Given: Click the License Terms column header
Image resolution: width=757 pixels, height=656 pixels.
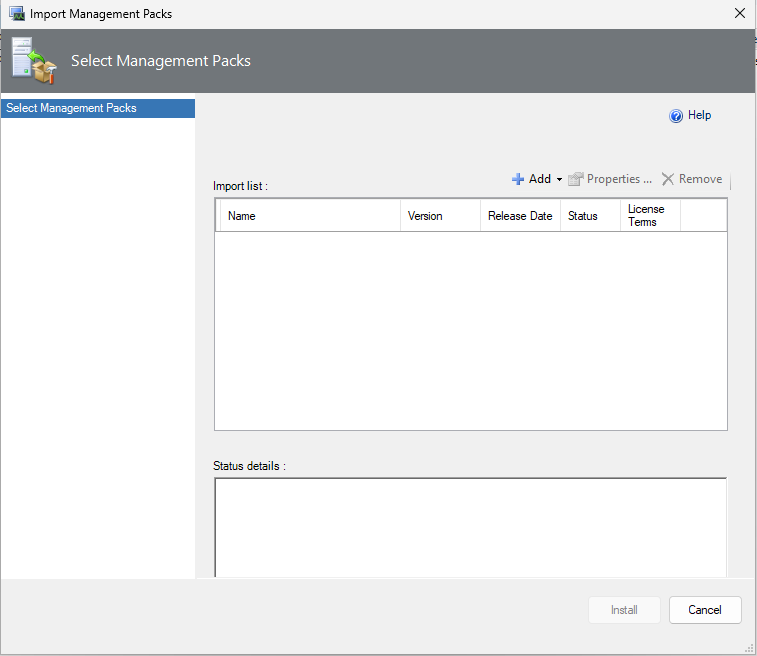Looking at the screenshot, I should [650, 216].
